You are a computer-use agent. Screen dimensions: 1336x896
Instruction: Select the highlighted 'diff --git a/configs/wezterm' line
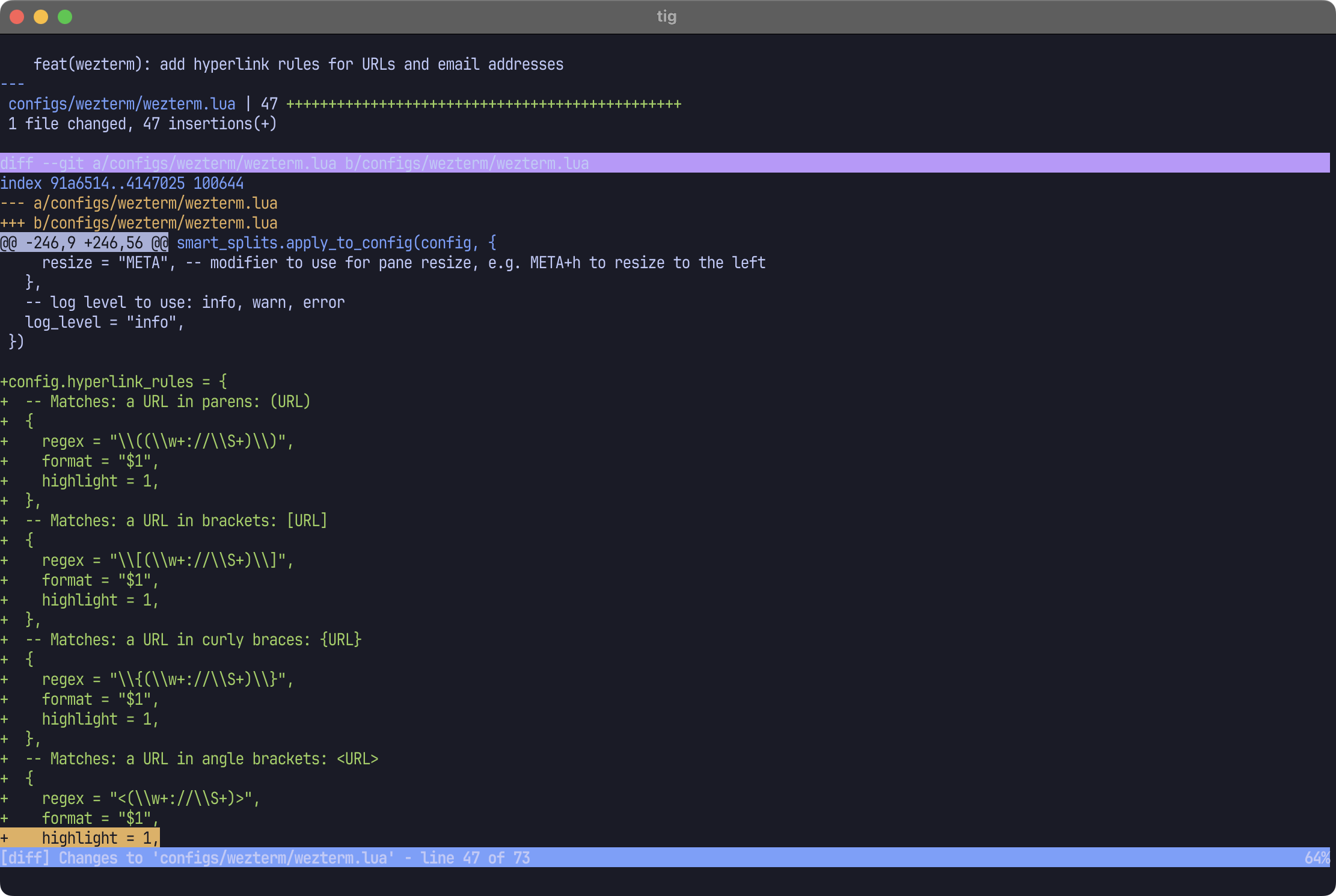pyautogui.click(x=665, y=163)
